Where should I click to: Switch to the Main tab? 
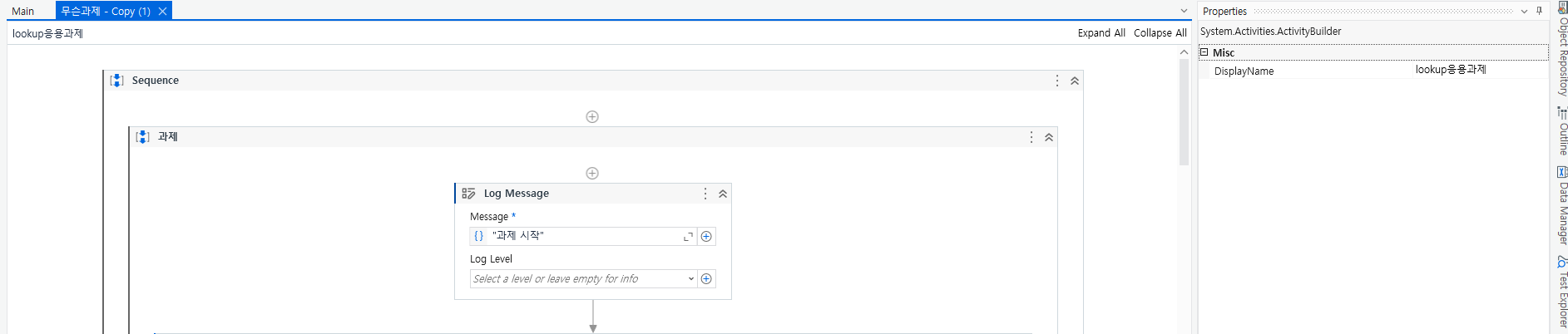click(23, 11)
